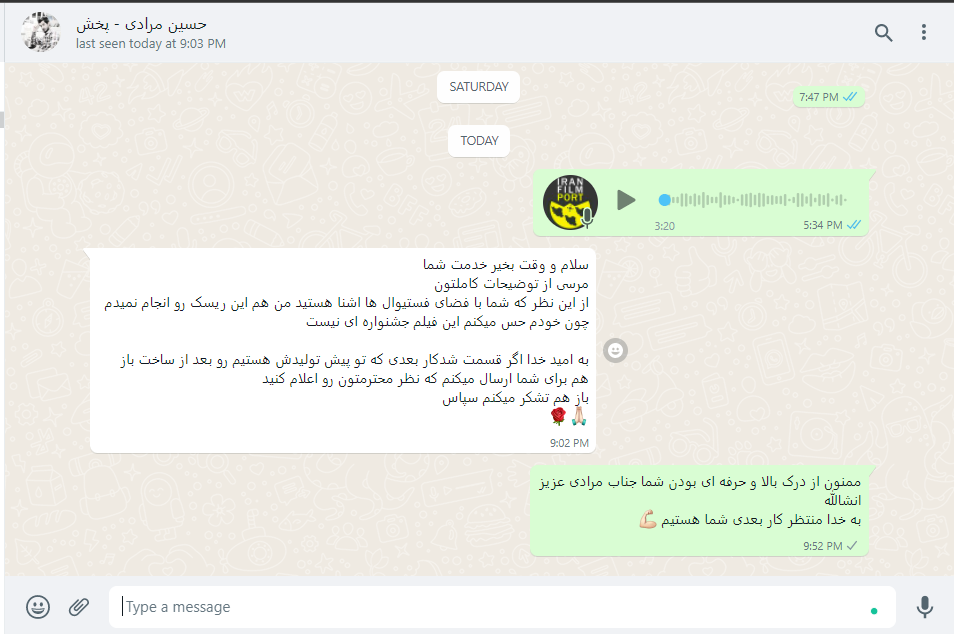The width and height of the screenshot is (954, 634).
Task: React using the smiley beside received message
Action: pos(615,350)
